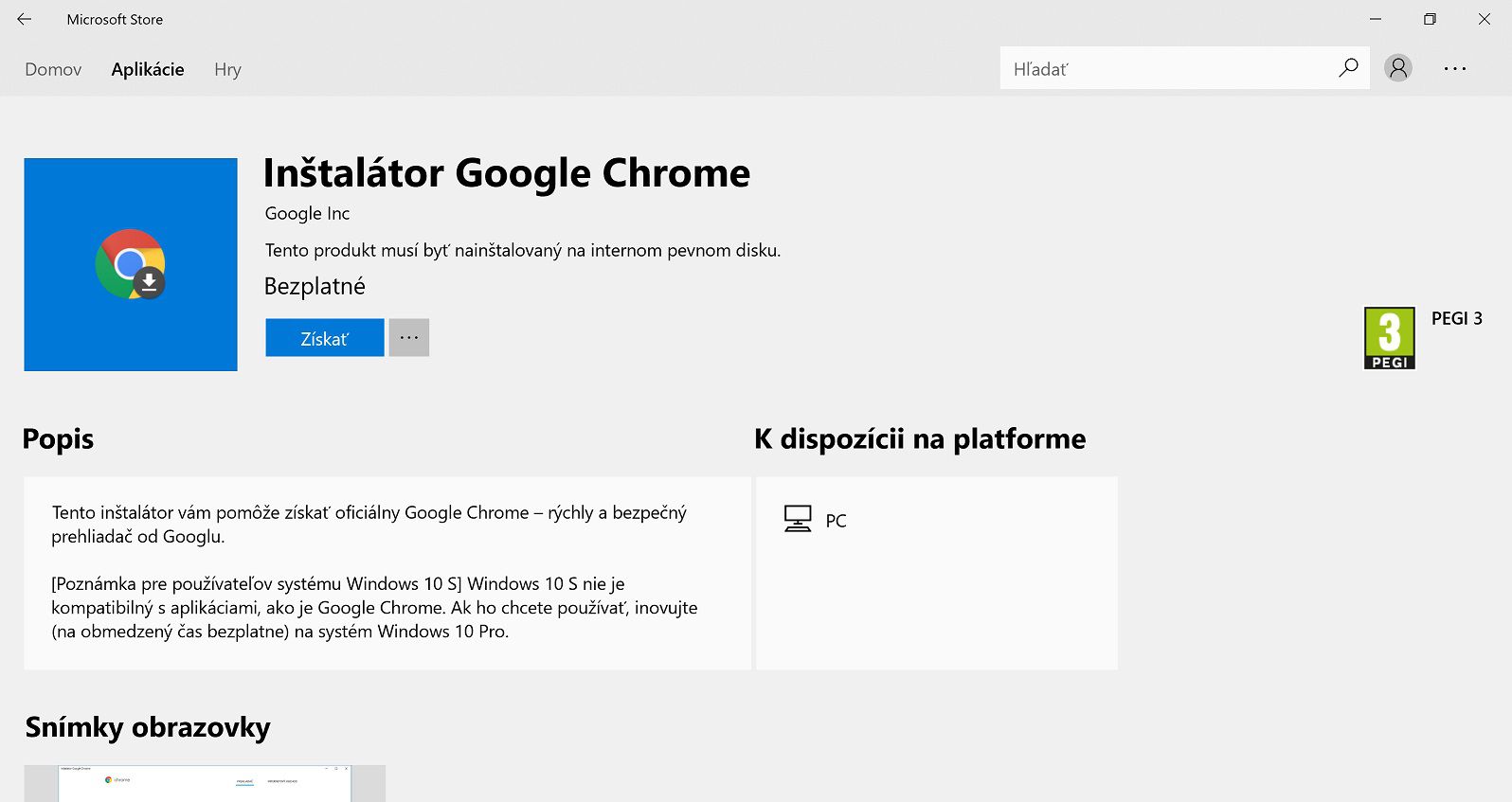Click the search magnifier icon
The height and width of the screenshot is (802, 1512).
tap(1348, 68)
